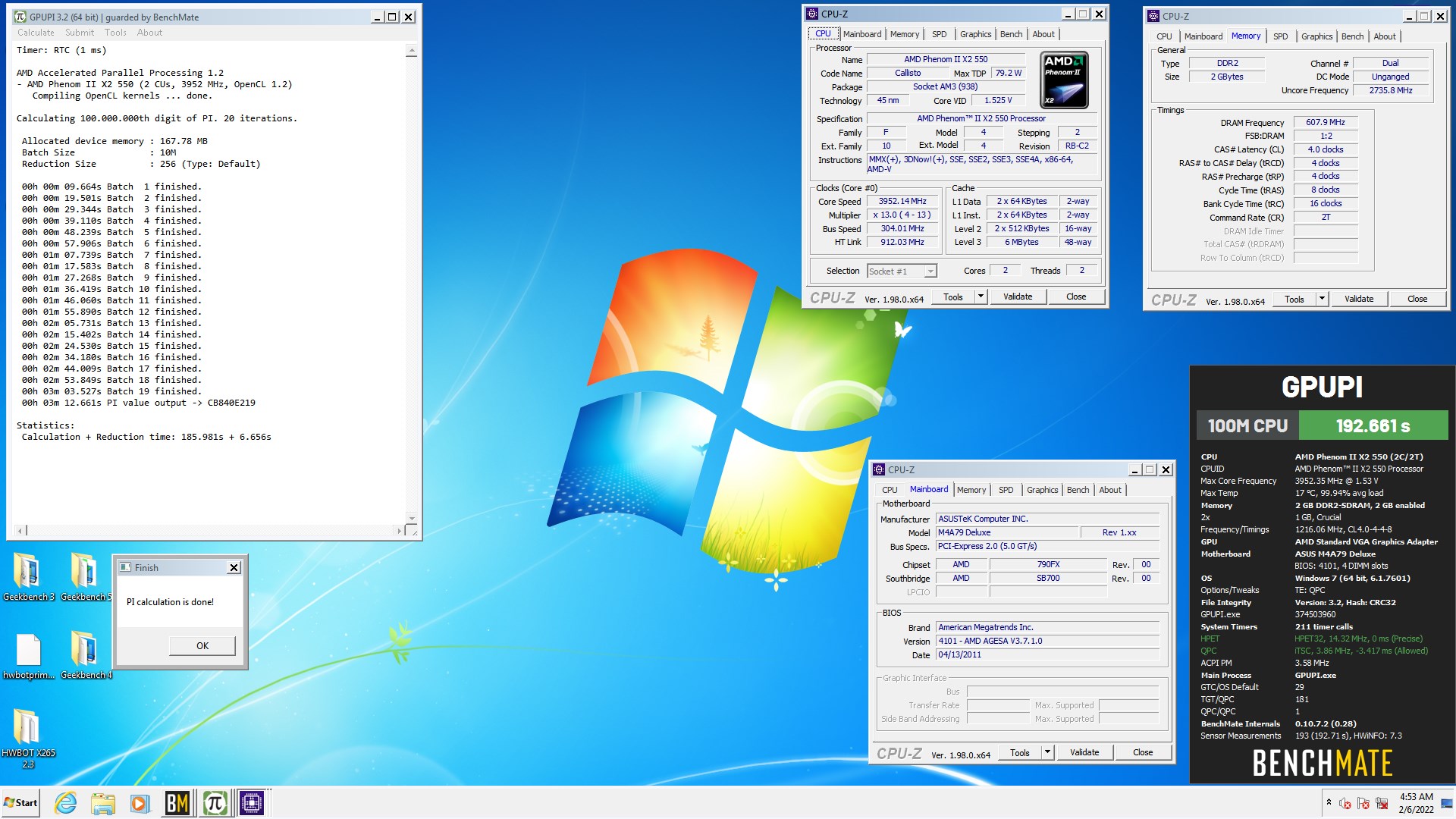Expand Tools dropdown arrow in CPU window
1456x819 pixels.
point(981,297)
